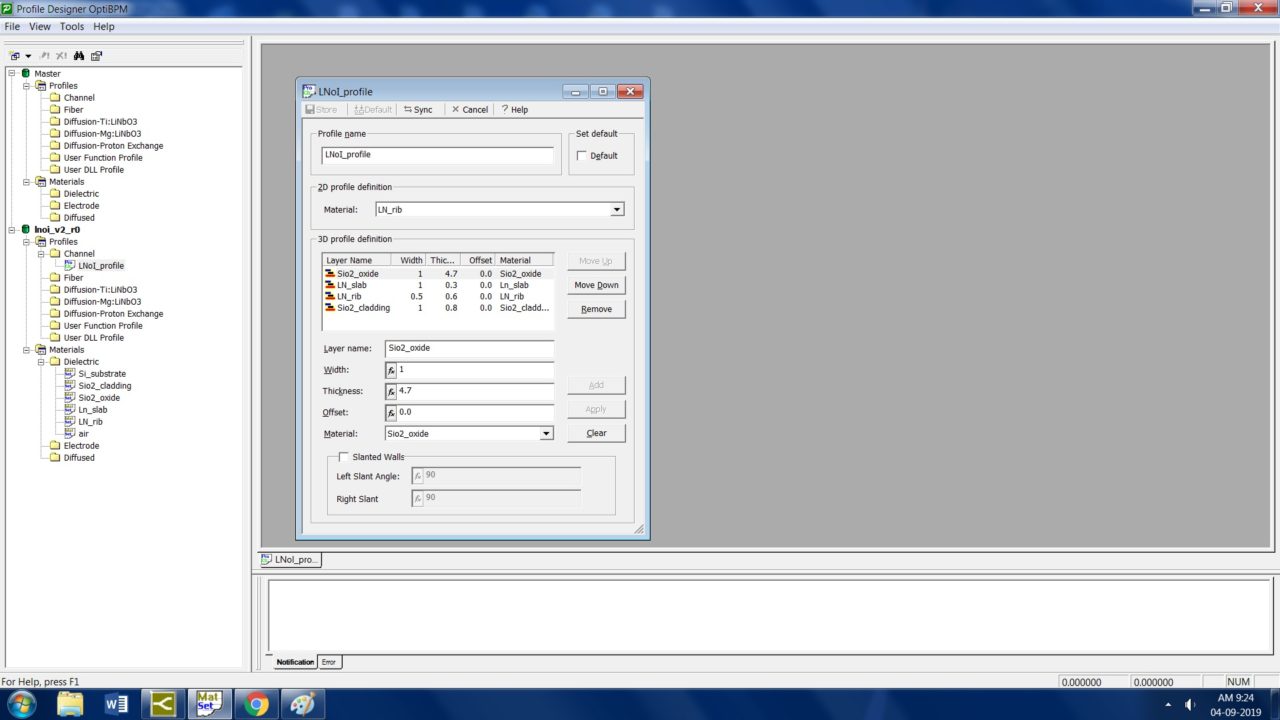Open Google Chrome from the taskbar
This screenshot has height=720, width=1280.
(x=256, y=704)
